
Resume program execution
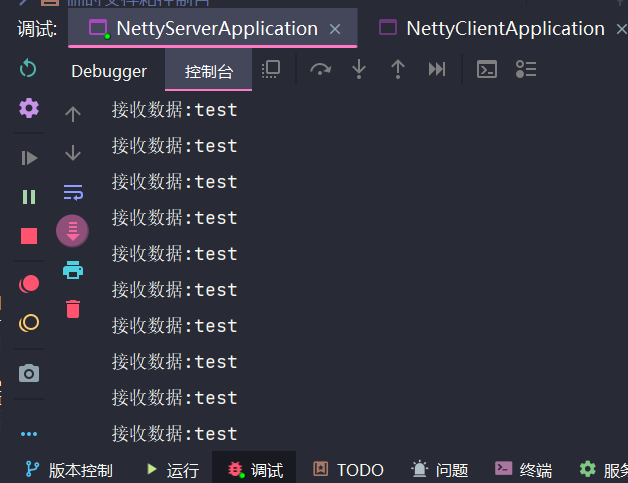coord(29,158)
